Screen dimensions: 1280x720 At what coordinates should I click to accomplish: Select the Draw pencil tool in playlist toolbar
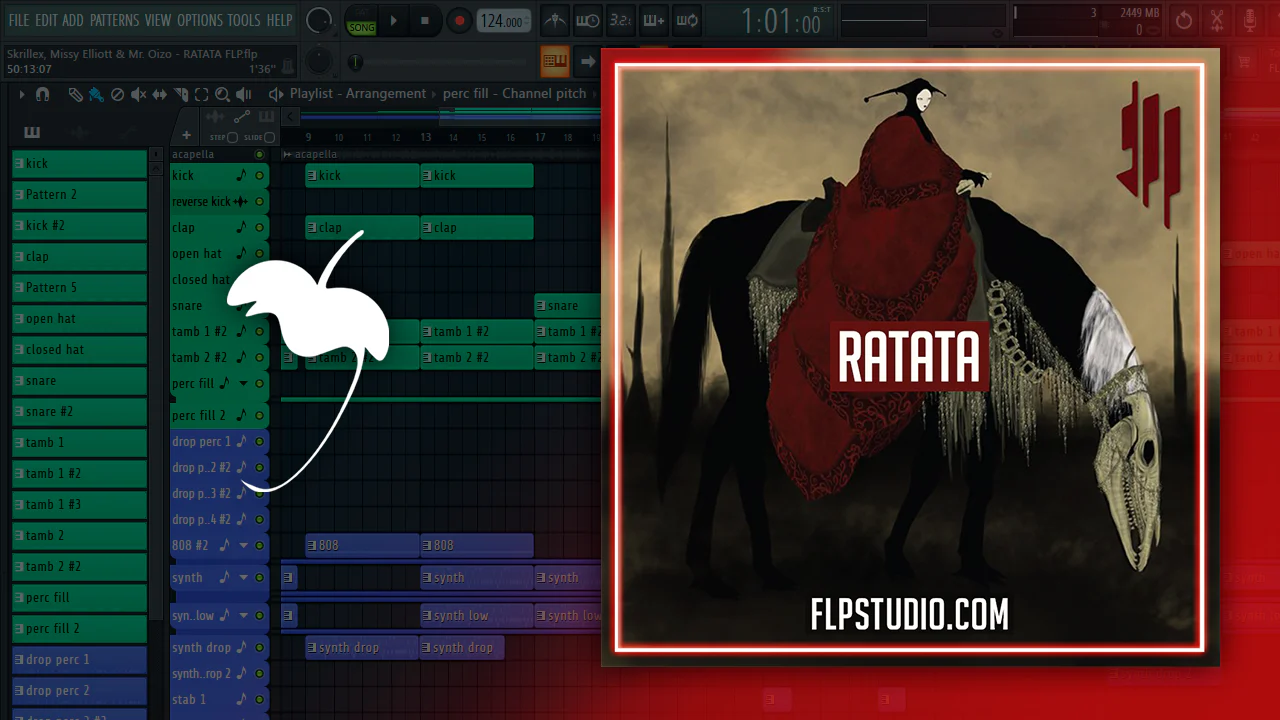click(x=76, y=94)
